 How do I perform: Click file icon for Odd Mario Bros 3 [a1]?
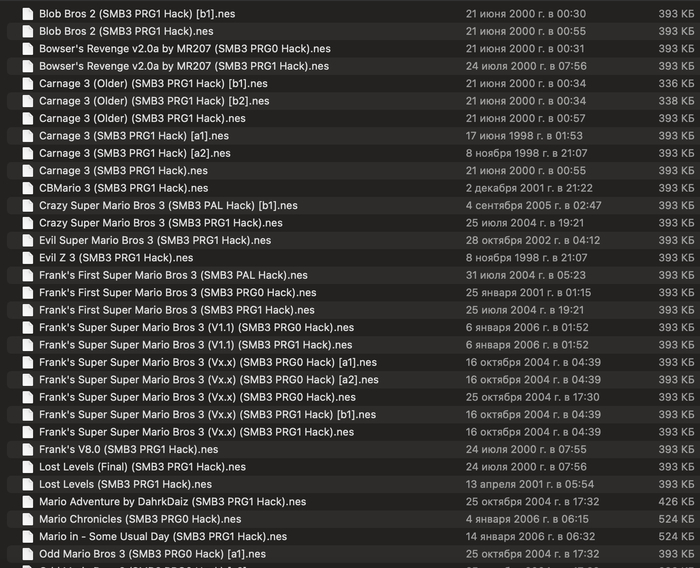click(x=28, y=554)
